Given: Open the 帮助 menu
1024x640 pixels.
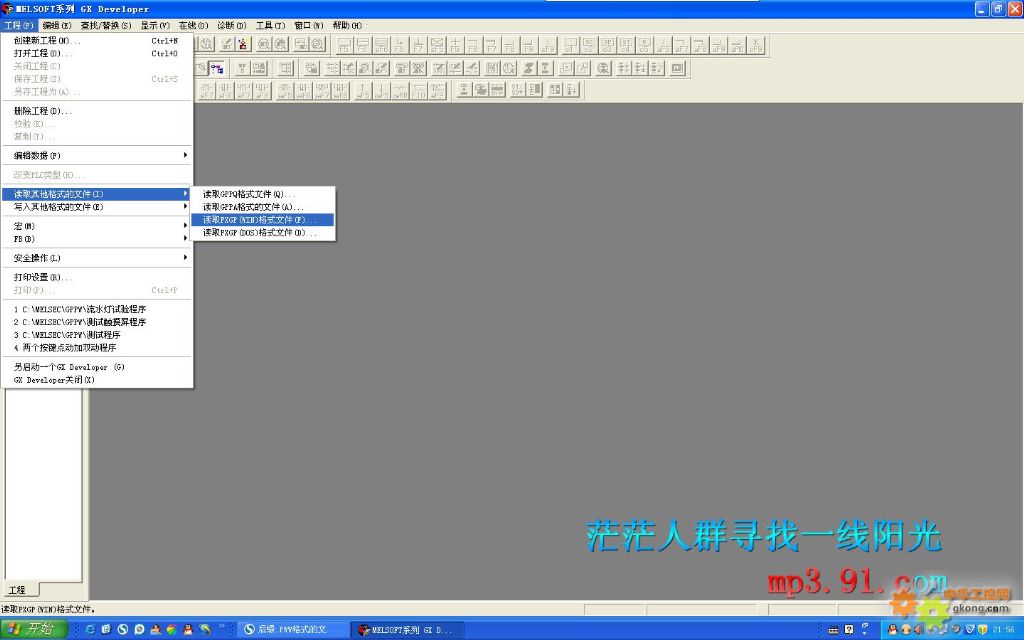Looking at the screenshot, I should (347, 25).
